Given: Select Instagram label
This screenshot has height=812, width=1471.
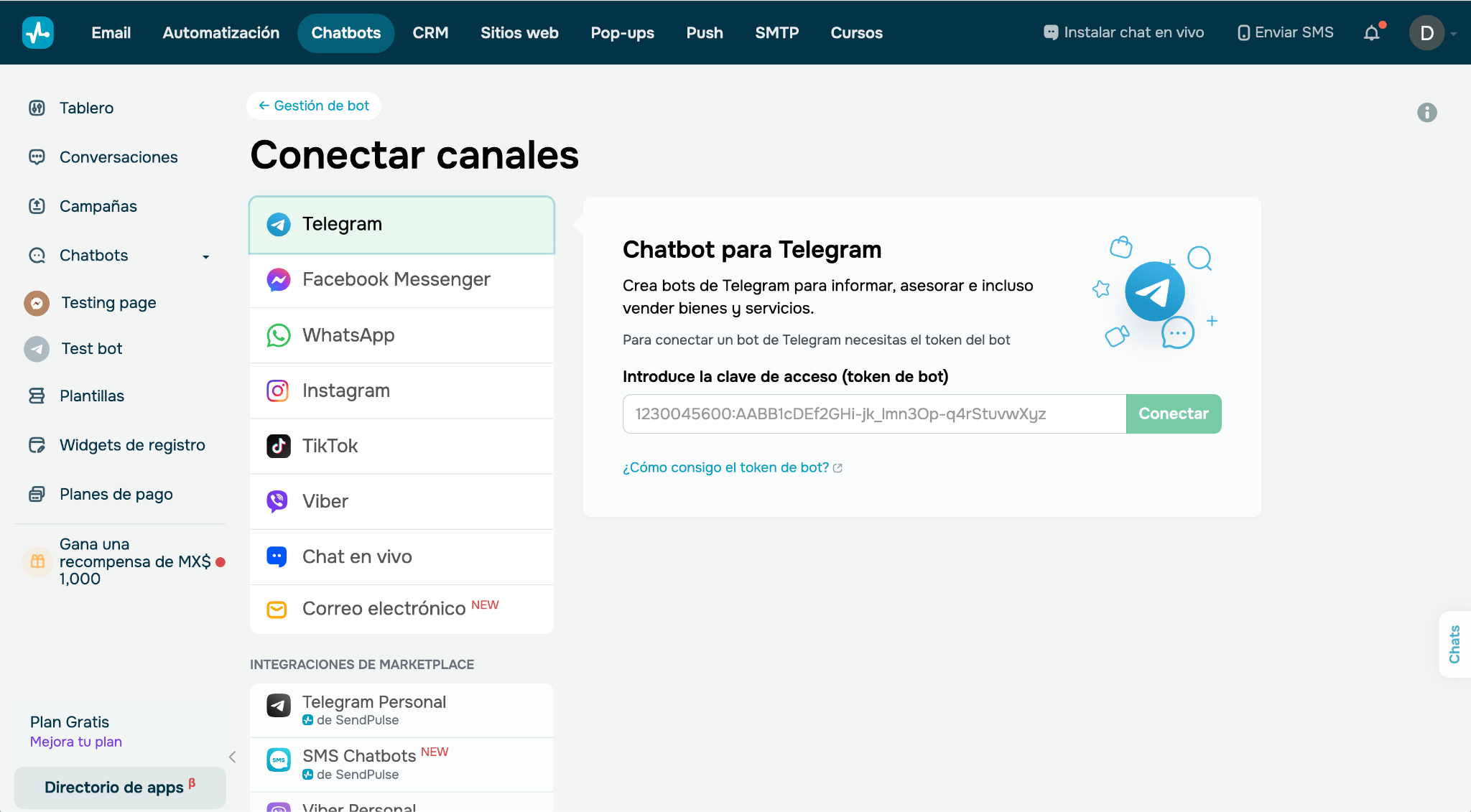Looking at the screenshot, I should coord(346,391).
